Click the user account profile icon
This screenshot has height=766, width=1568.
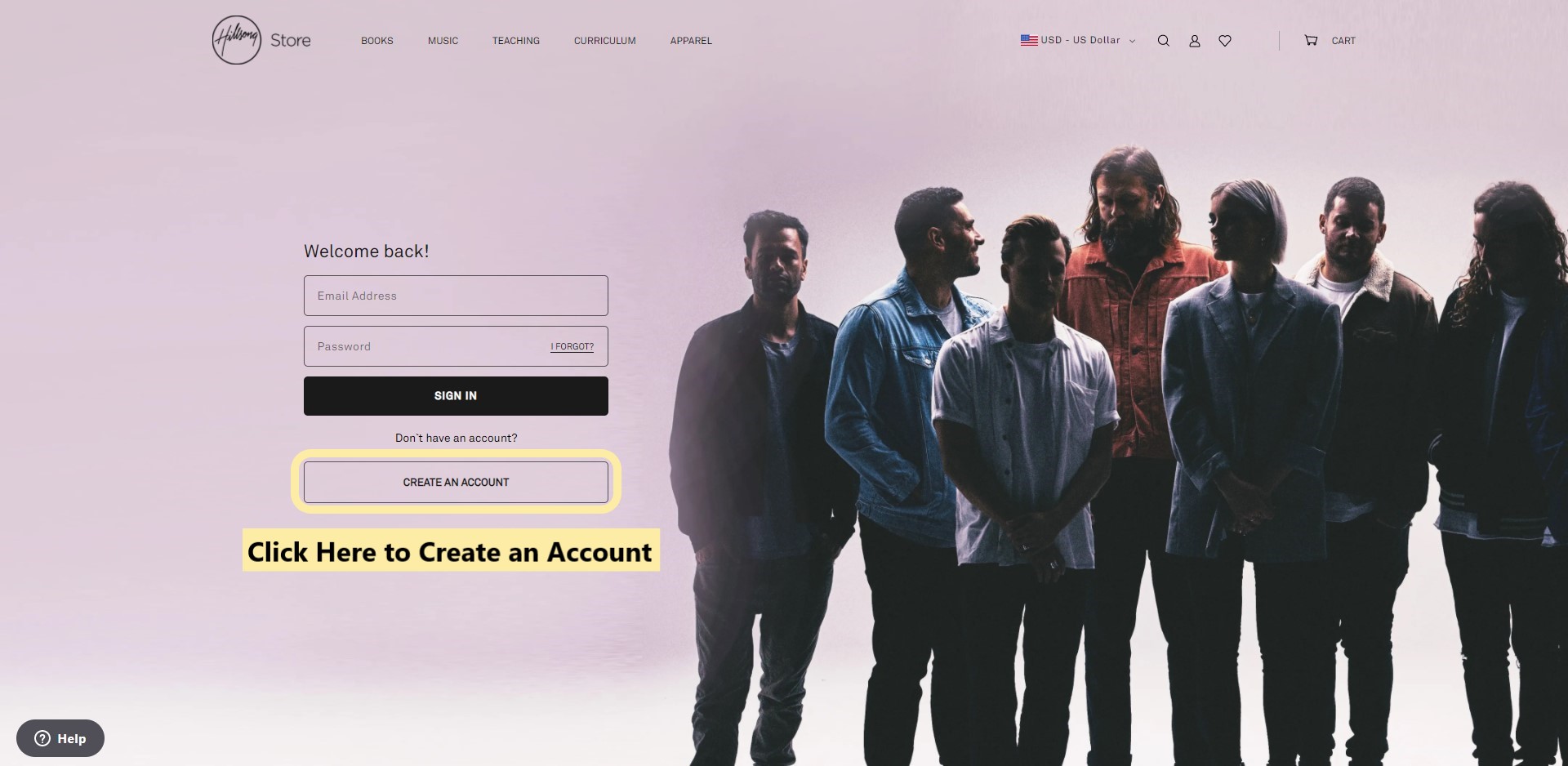click(x=1194, y=41)
